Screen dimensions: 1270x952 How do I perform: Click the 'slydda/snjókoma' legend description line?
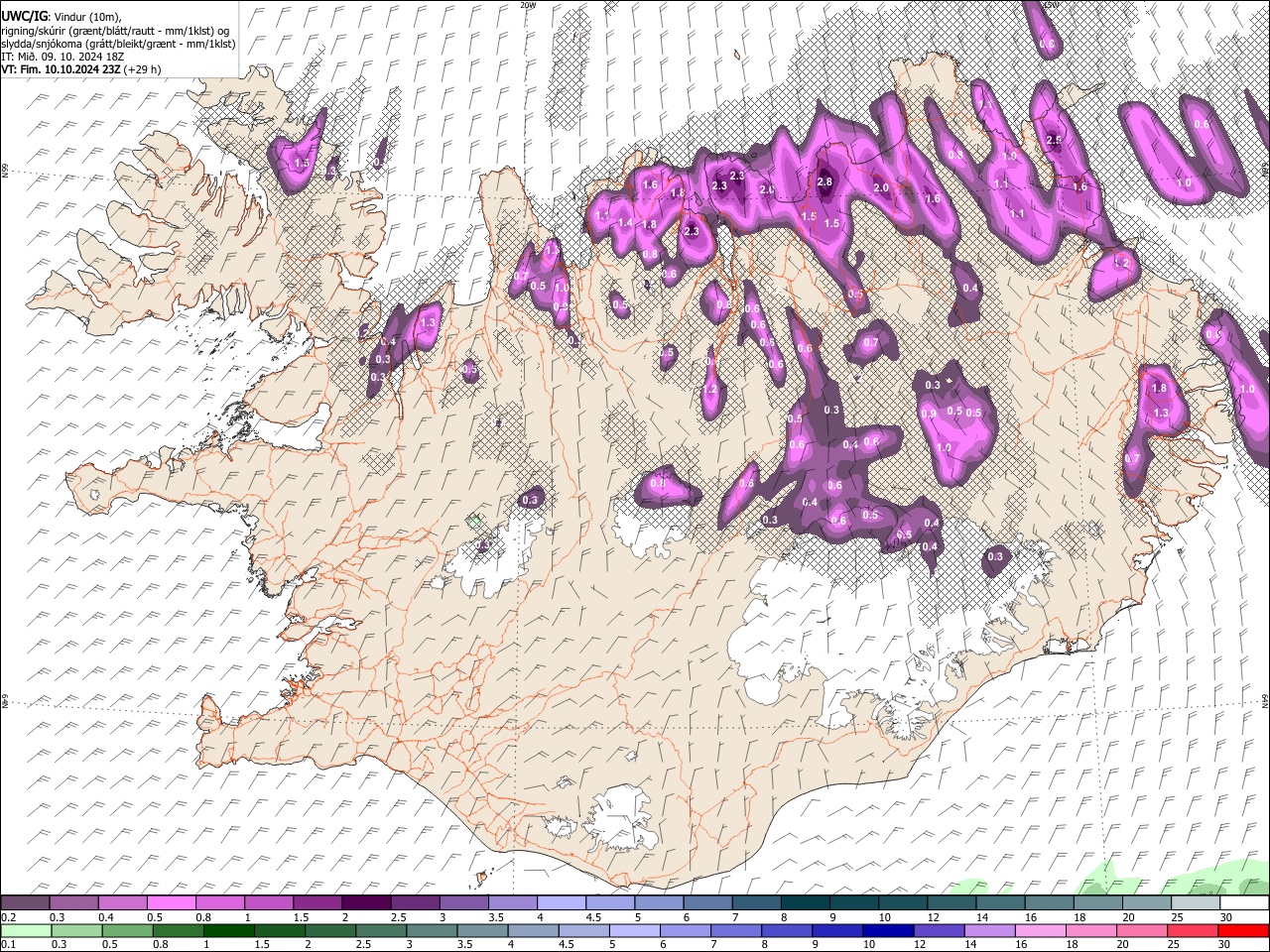(x=118, y=44)
